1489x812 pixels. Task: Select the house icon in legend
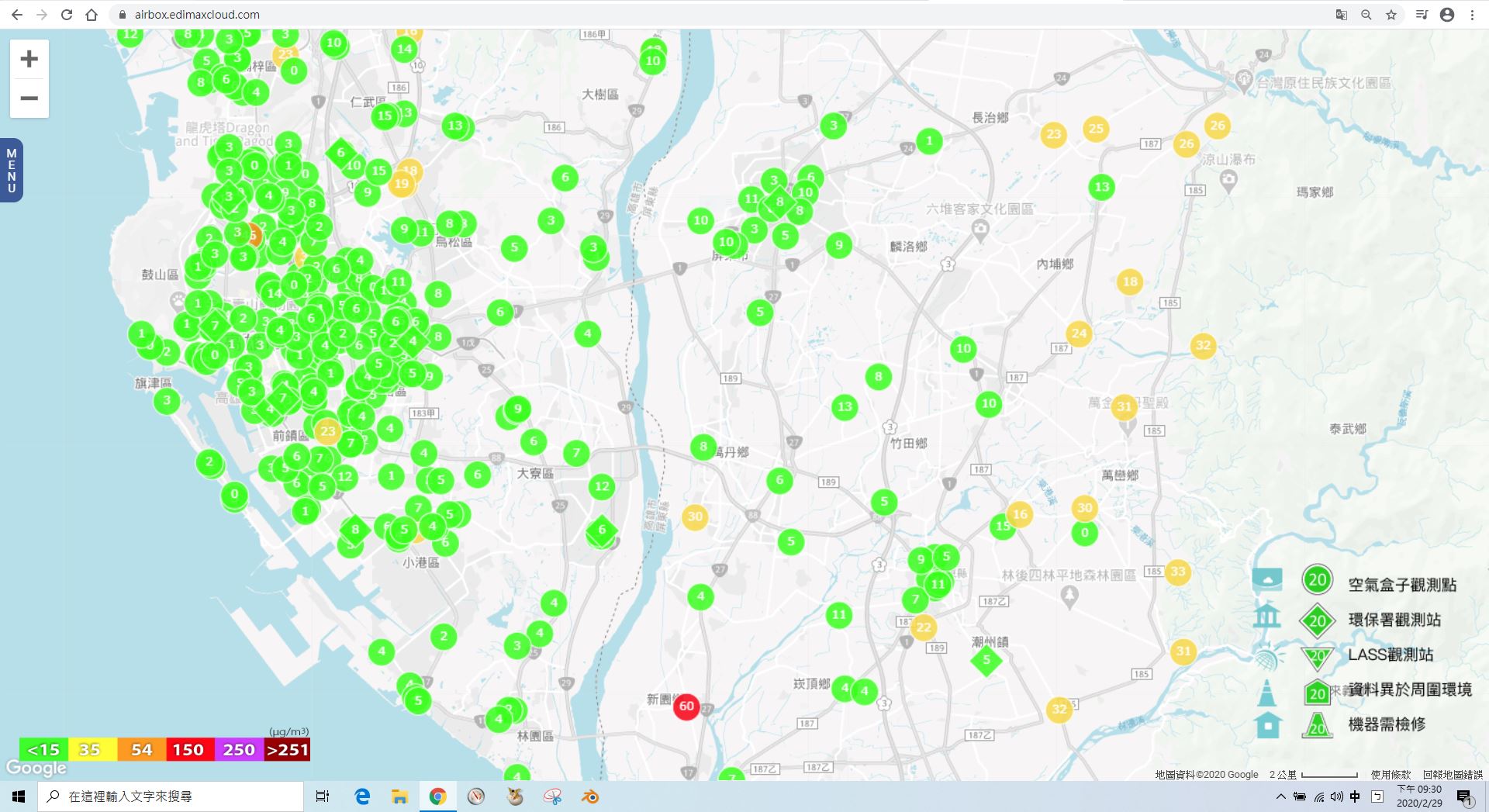point(1268,726)
